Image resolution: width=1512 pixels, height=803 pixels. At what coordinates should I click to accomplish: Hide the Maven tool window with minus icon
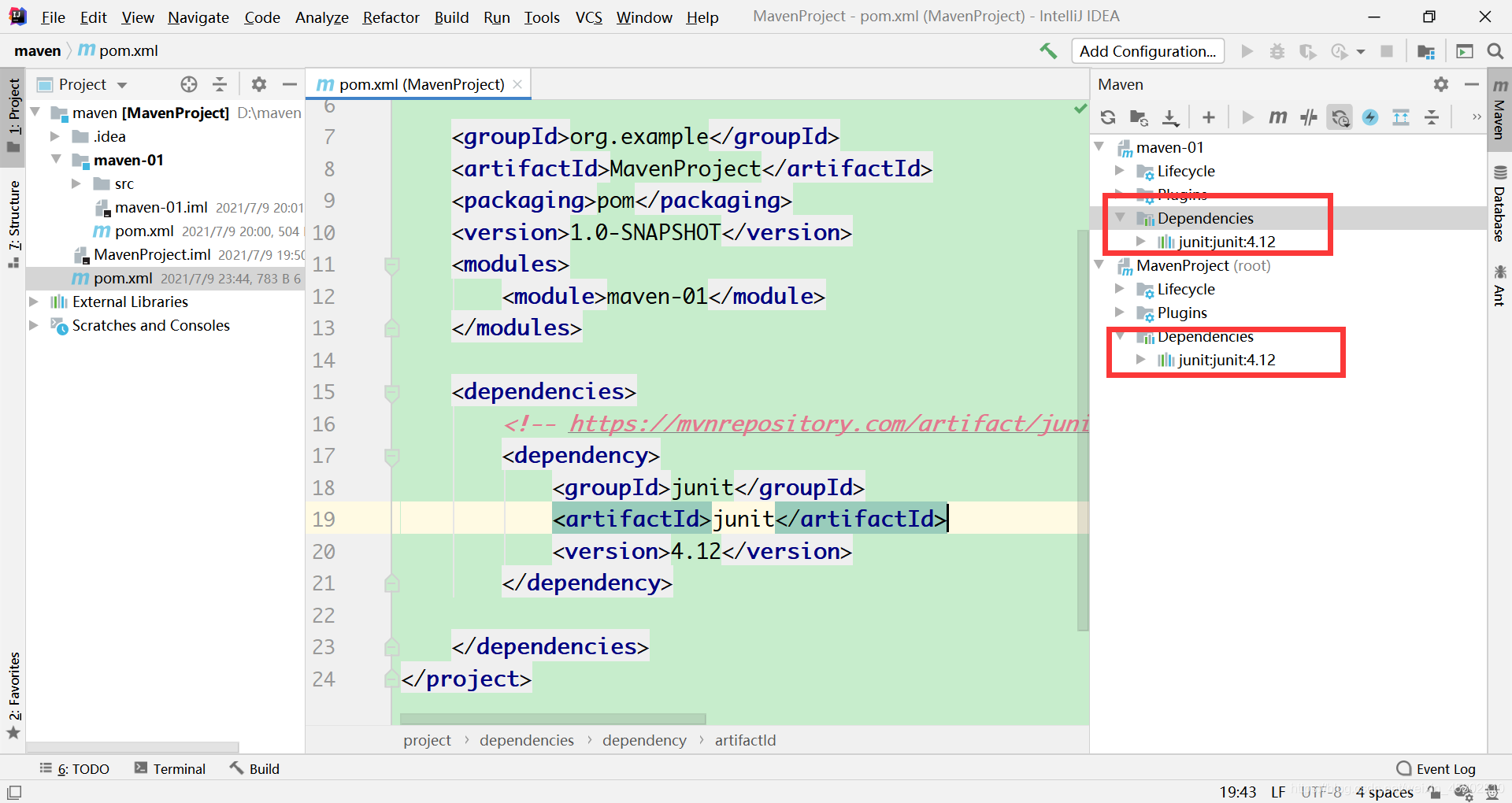(x=1472, y=84)
